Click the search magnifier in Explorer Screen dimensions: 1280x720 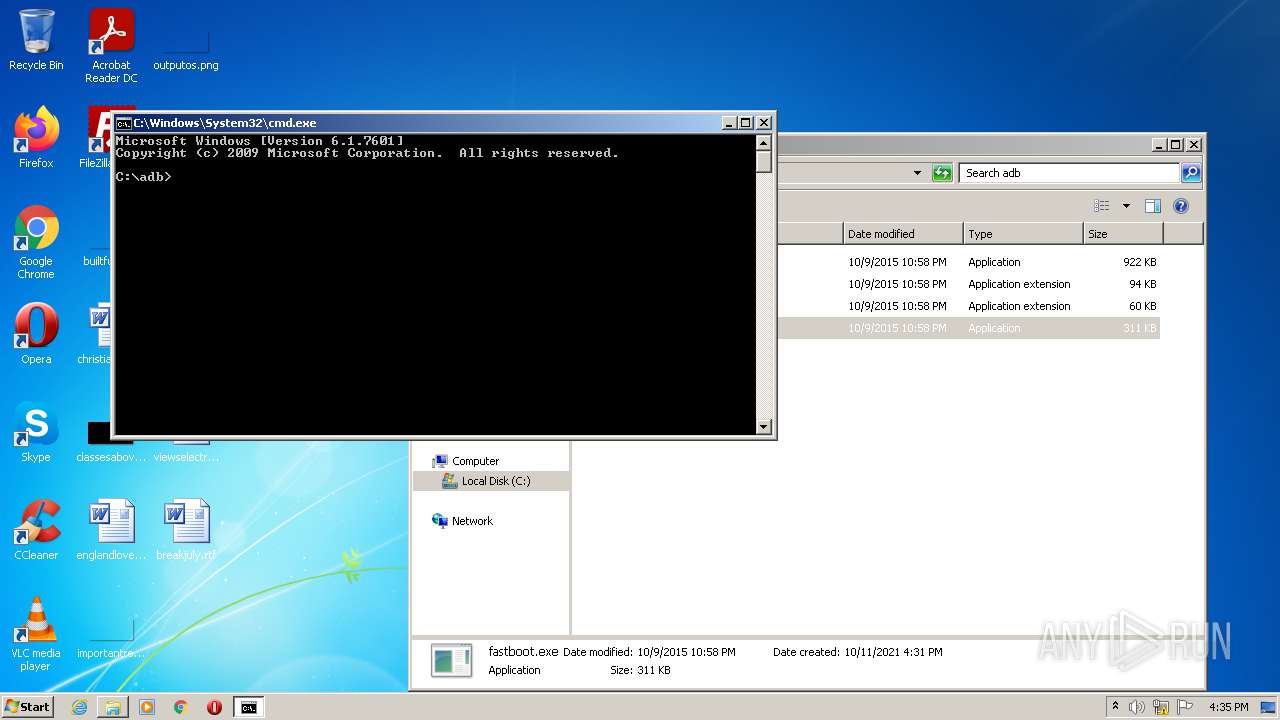[x=1190, y=173]
